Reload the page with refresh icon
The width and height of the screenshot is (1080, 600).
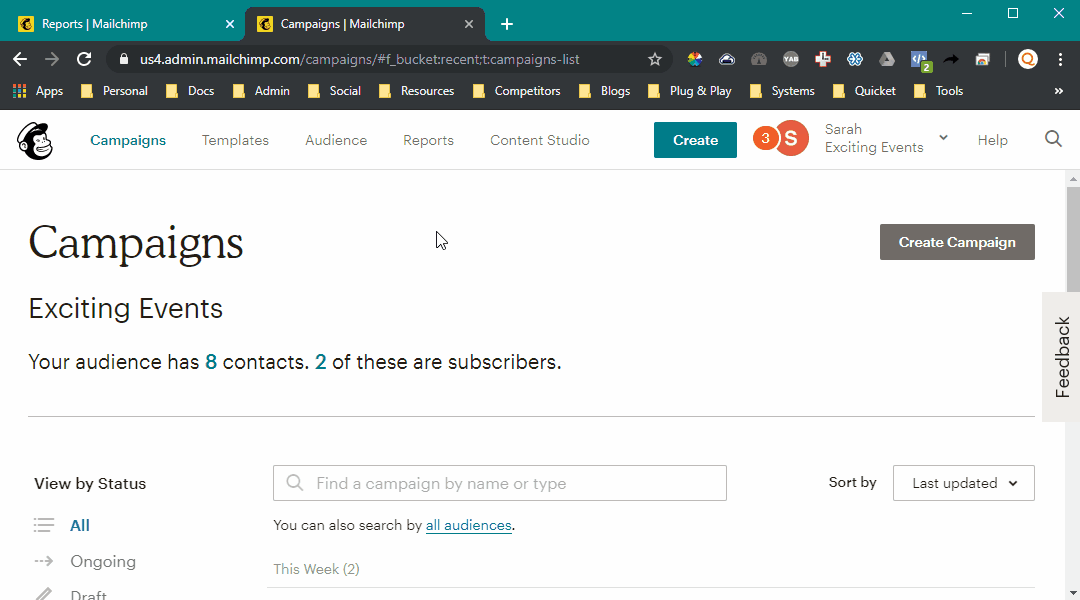pos(84,59)
